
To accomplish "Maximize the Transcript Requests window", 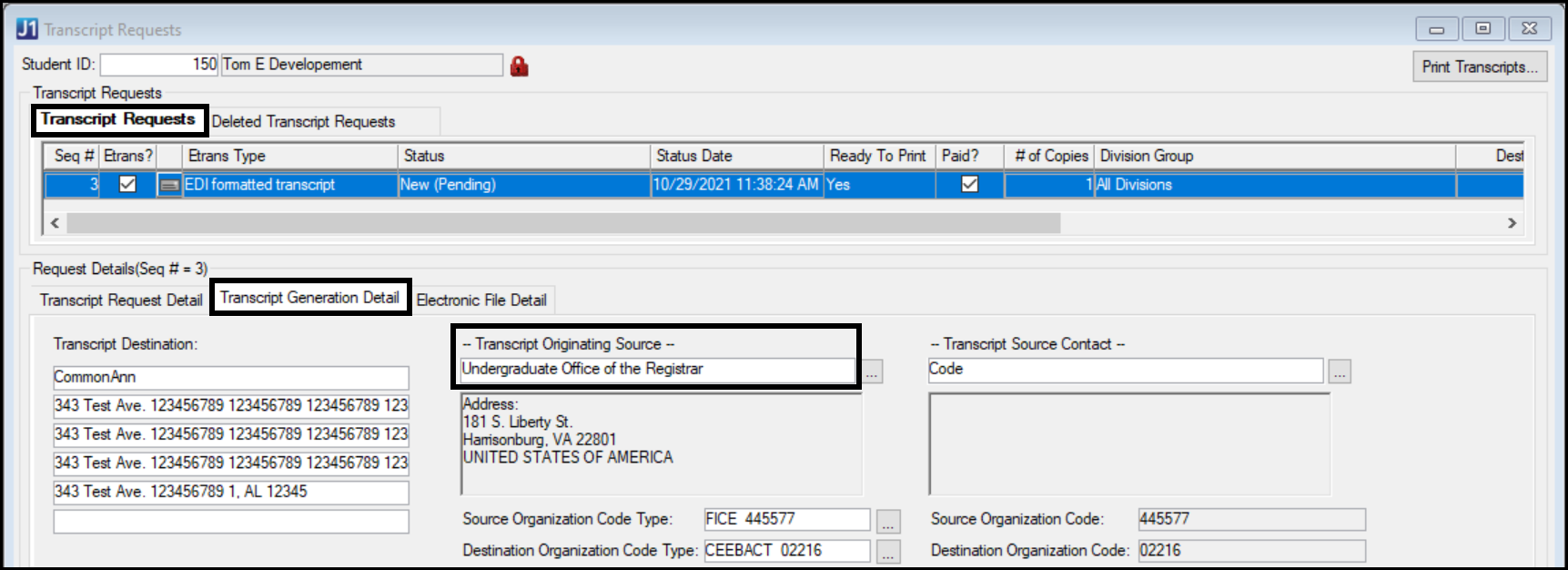I will pos(1483,29).
